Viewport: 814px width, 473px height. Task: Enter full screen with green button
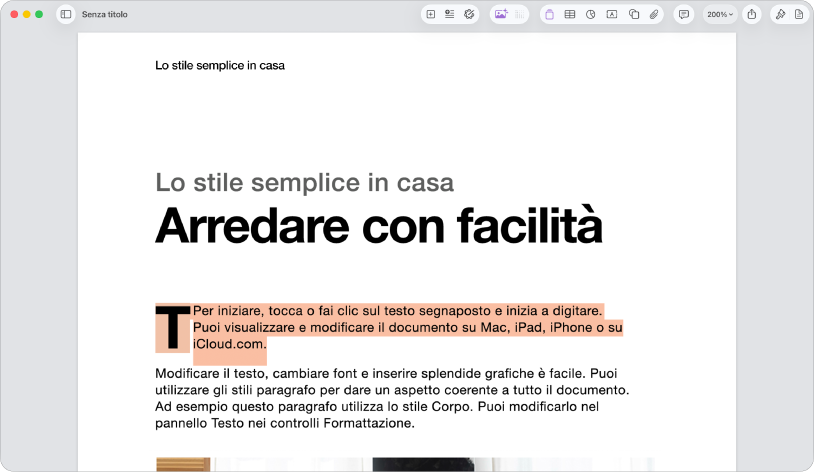click(x=39, y=15)
